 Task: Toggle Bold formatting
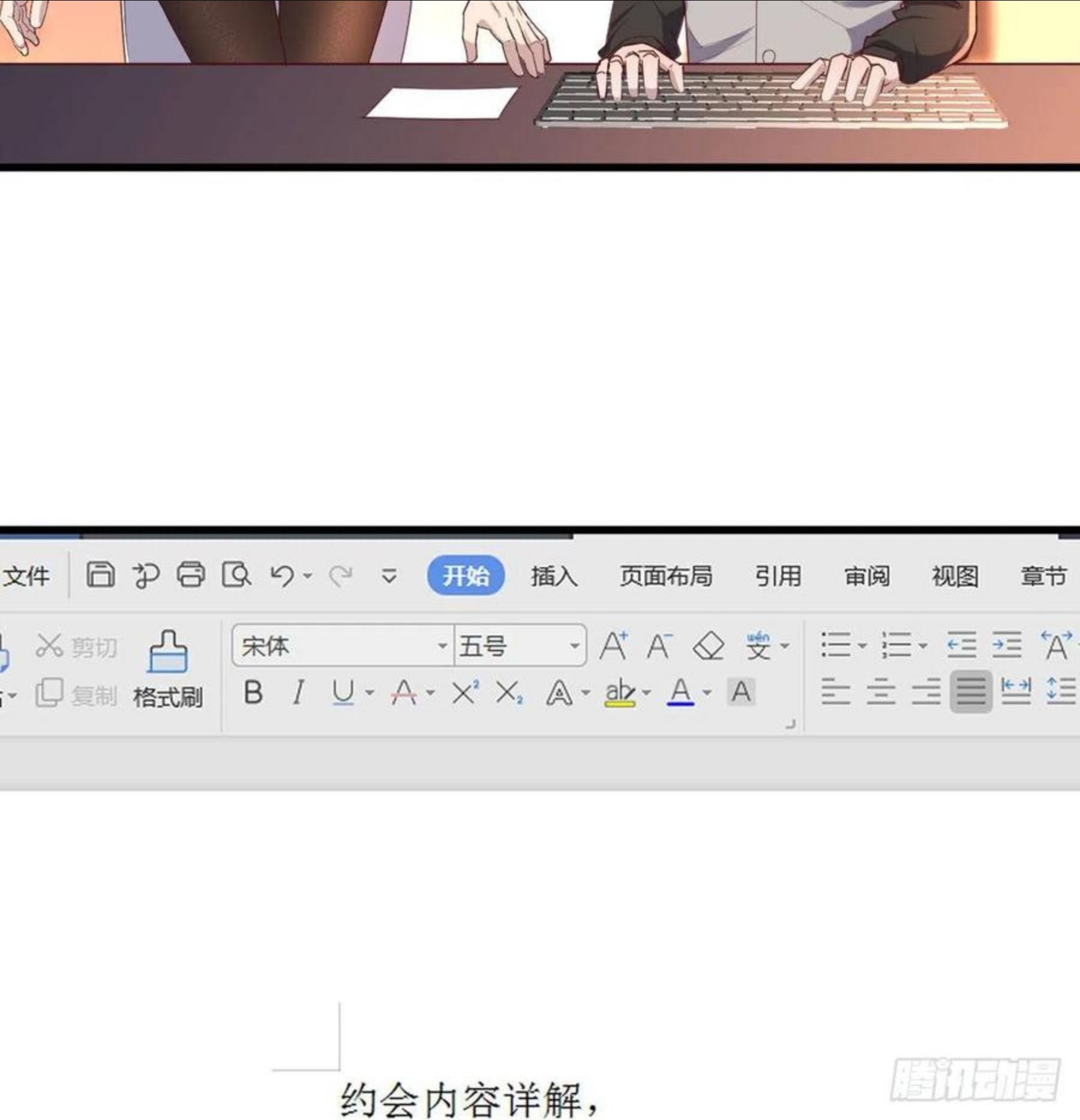[x=253, y=693]
